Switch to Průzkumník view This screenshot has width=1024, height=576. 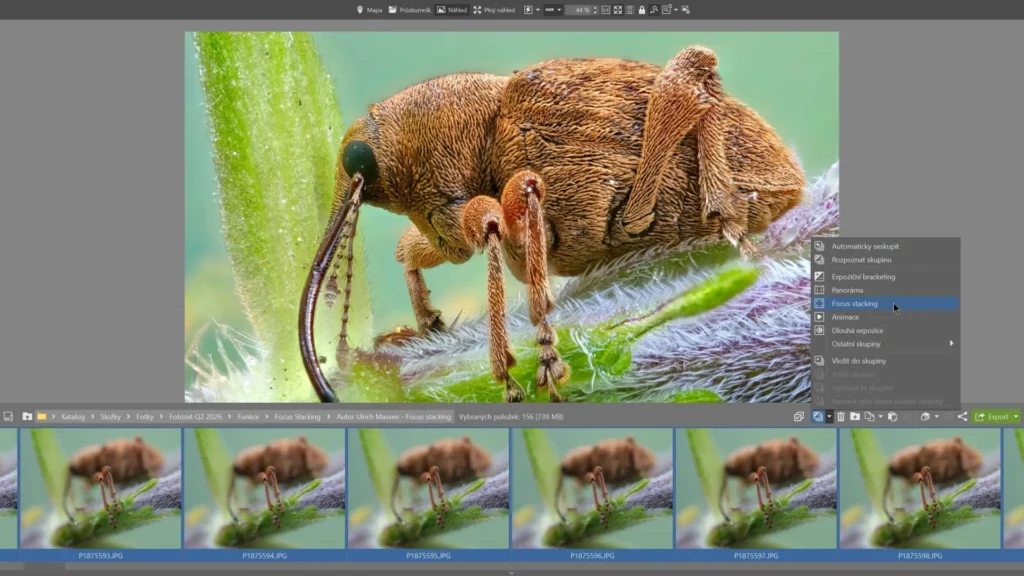[410, 10]
